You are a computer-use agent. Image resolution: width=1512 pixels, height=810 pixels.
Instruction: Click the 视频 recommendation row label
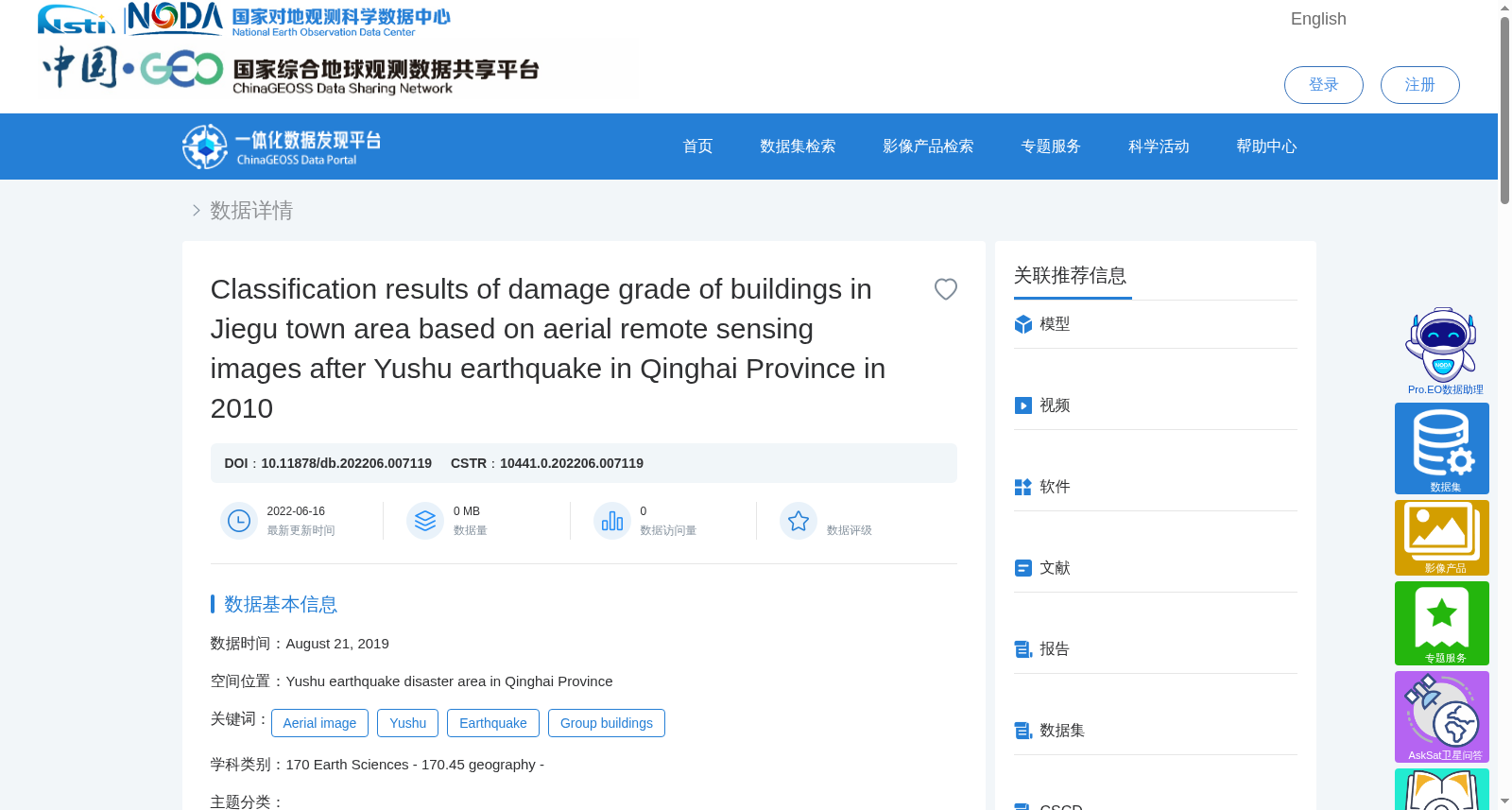pos(1055,405)
